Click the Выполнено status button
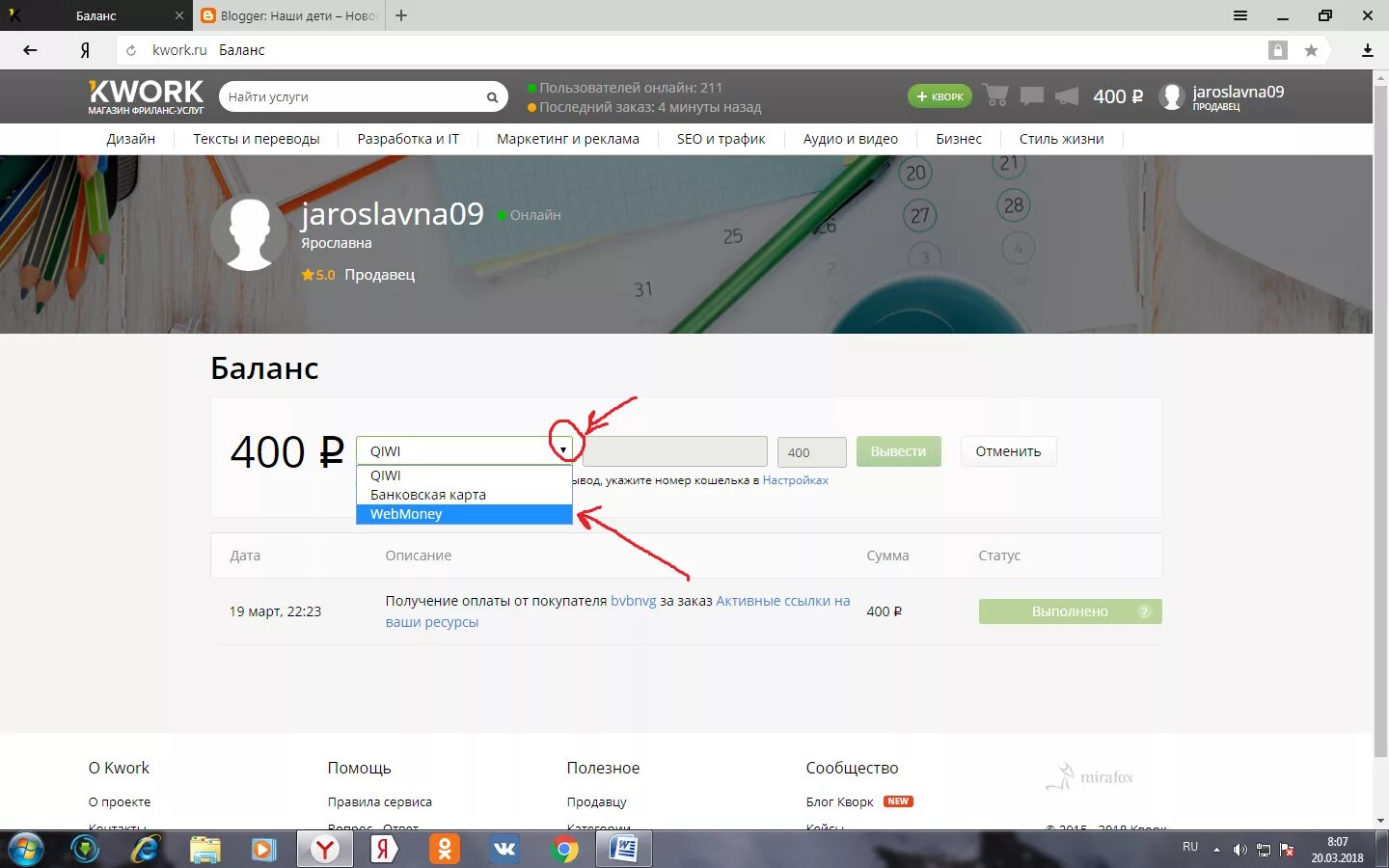The height and width of the screenshot is (868, 1389). click(1070, 611)
